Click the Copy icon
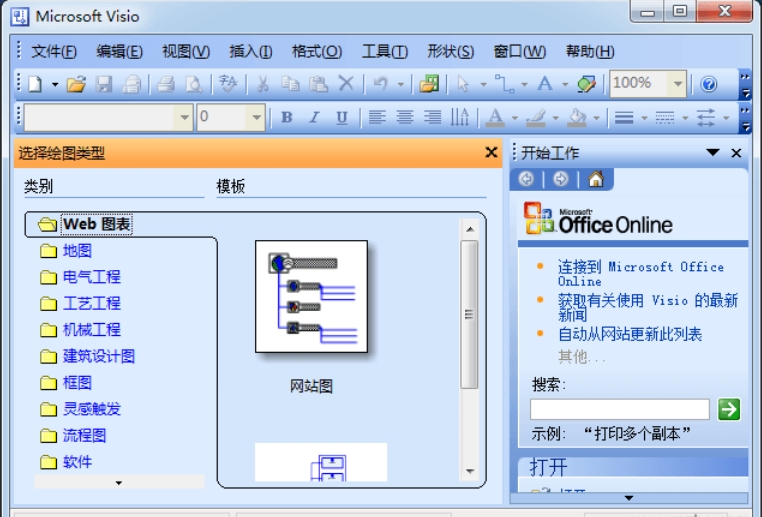The width and height of the screenshot is (762, 517). coord(291,84)
